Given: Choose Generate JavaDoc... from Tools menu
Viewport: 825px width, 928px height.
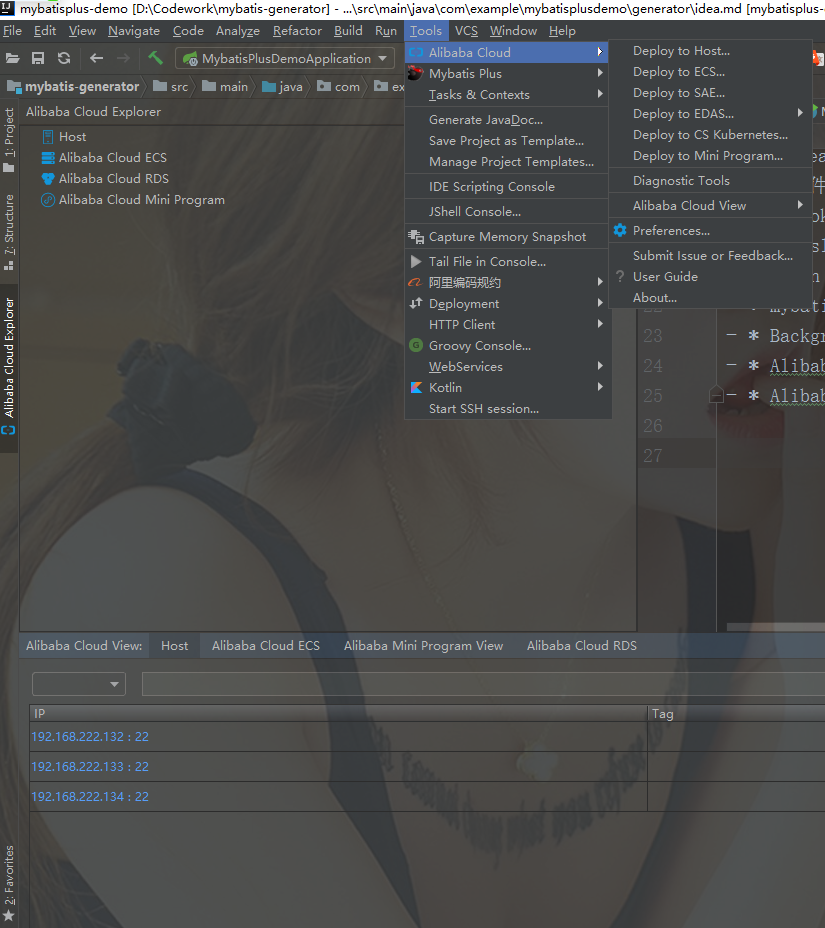Looking at the screenshot, I should (x=507, y=120).
